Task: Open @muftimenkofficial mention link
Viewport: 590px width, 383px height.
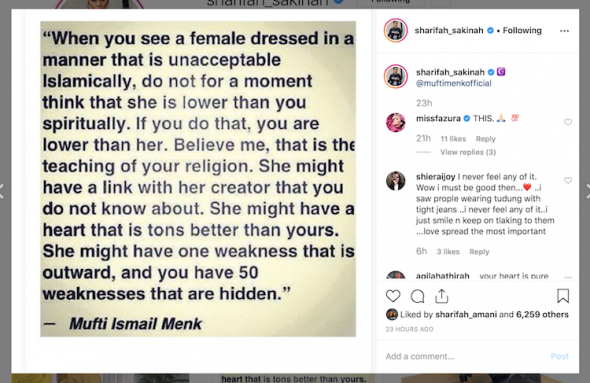Action: click(453, 83)
